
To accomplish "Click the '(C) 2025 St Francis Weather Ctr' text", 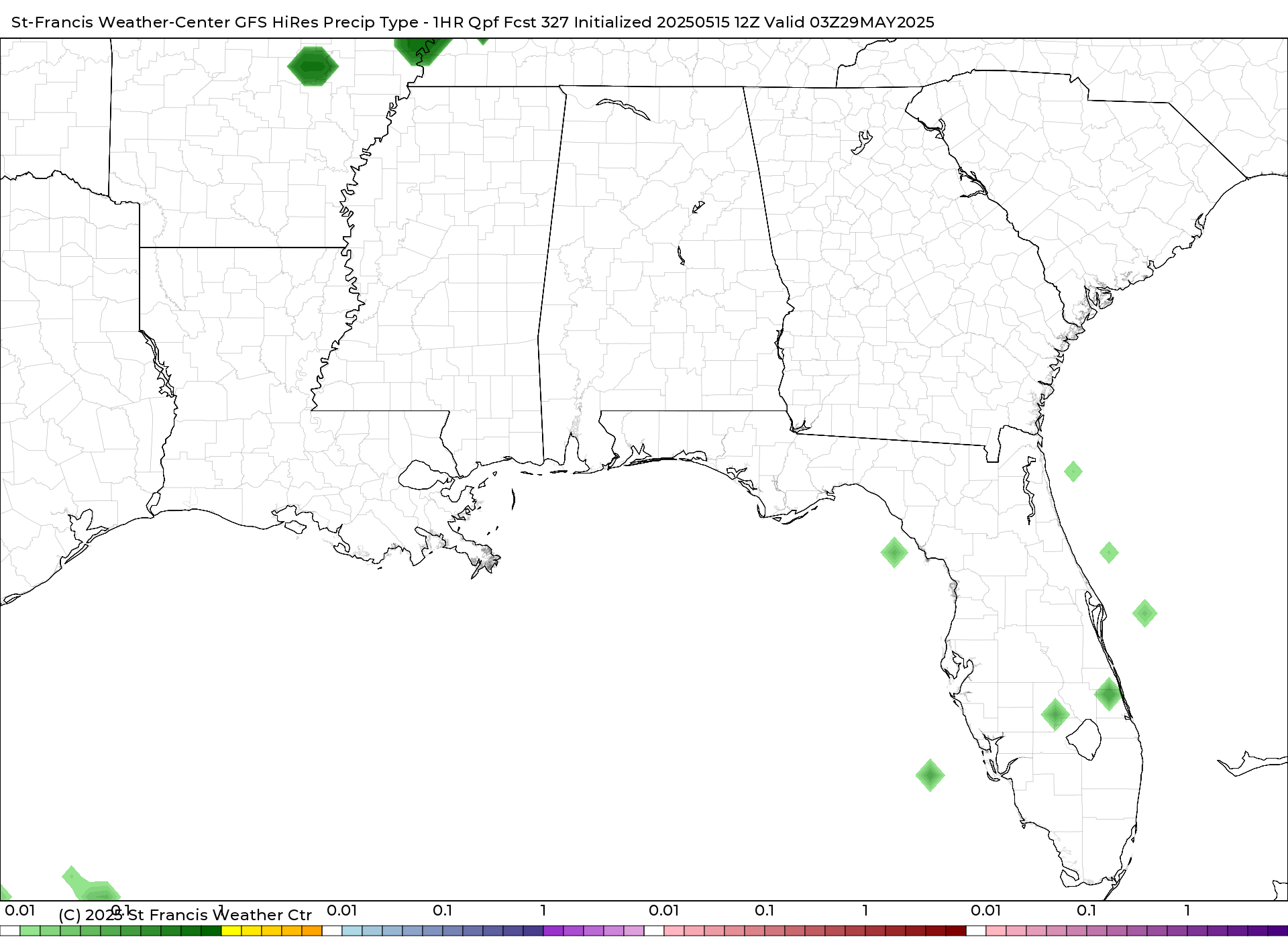I will coord(185,915).
